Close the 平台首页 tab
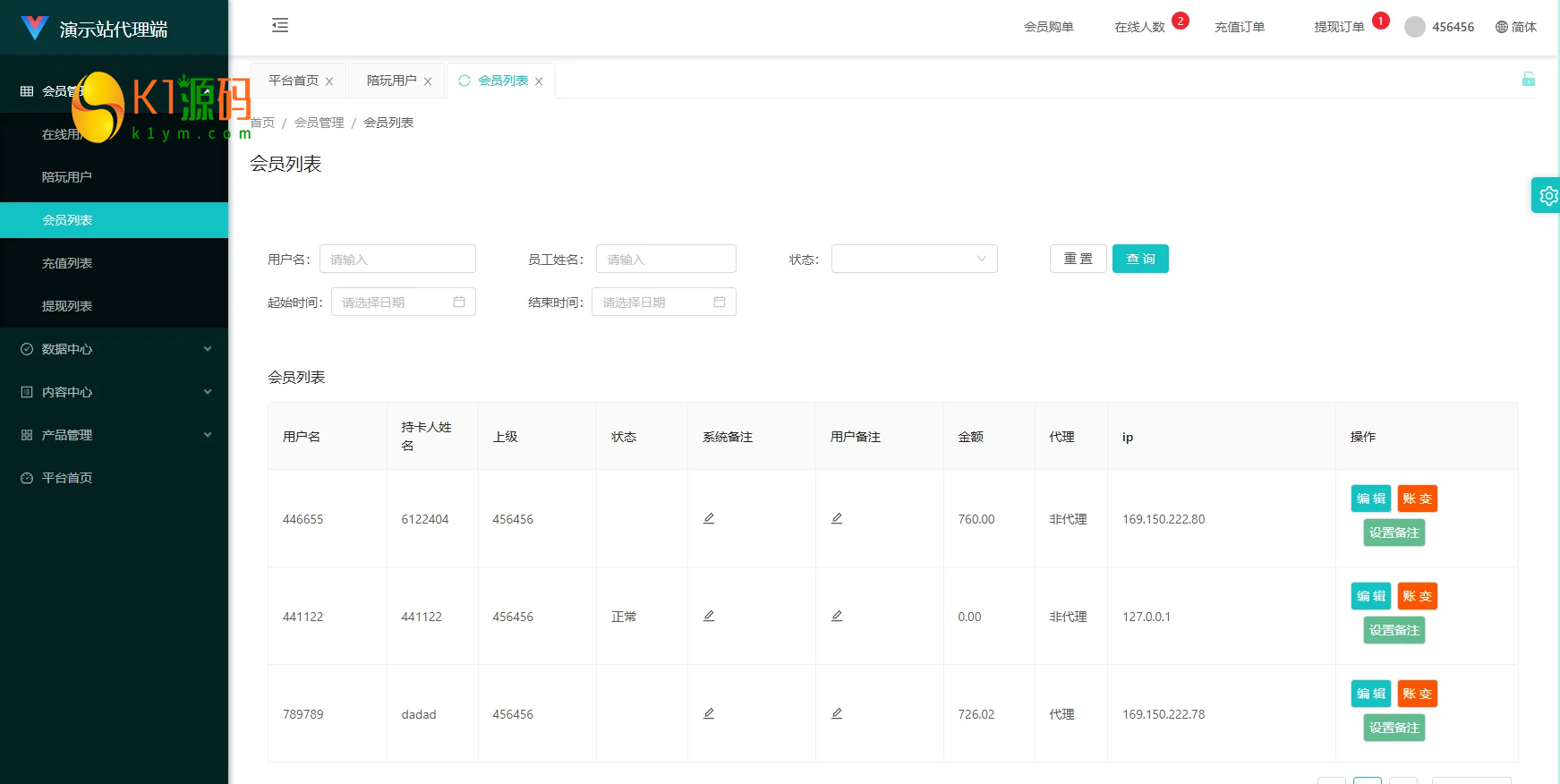 (329, 81)
